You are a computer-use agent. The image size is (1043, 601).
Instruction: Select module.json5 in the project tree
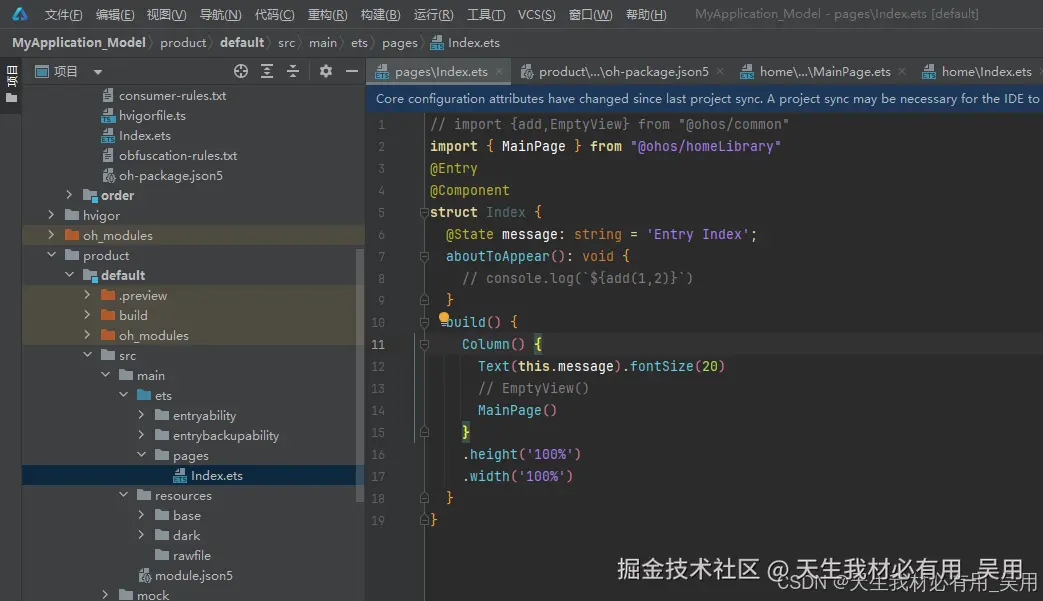coord(195,575)
